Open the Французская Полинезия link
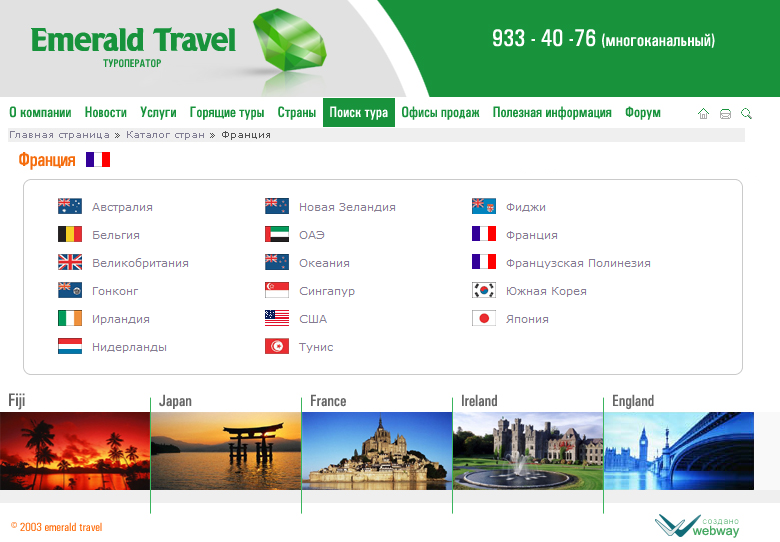 tap(578, 263)
